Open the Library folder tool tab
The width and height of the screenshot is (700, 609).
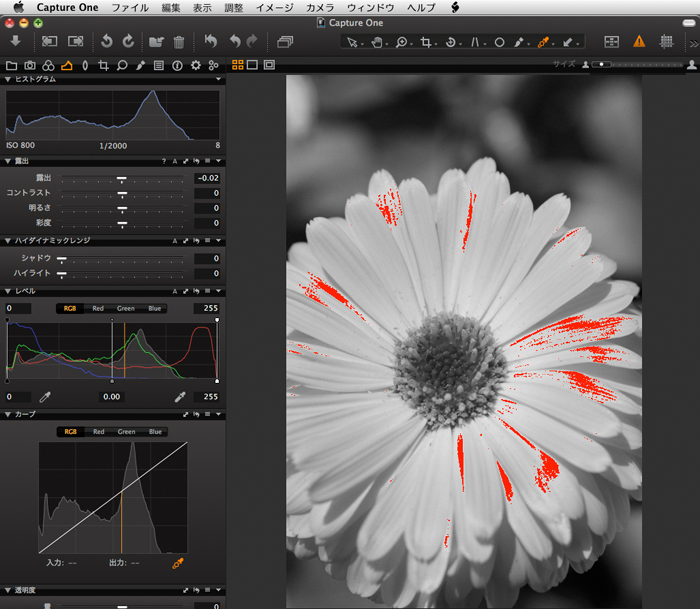[12, 66]
